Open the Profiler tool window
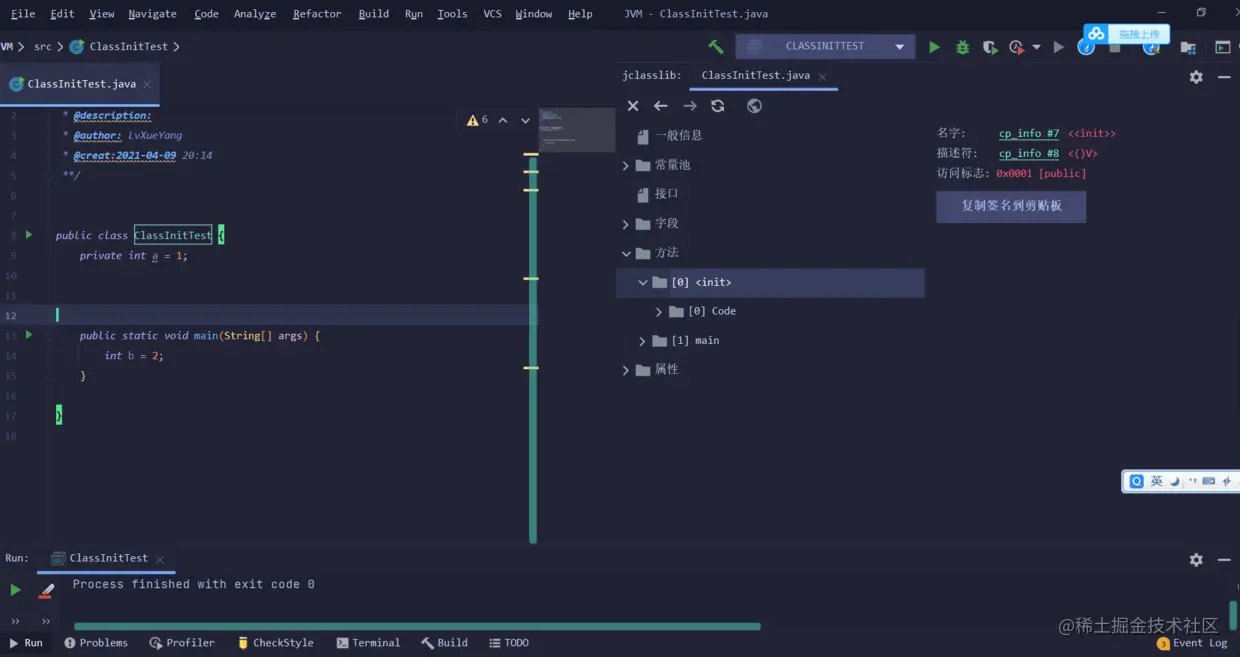The image size is (1240, 657). pos(182,643)
